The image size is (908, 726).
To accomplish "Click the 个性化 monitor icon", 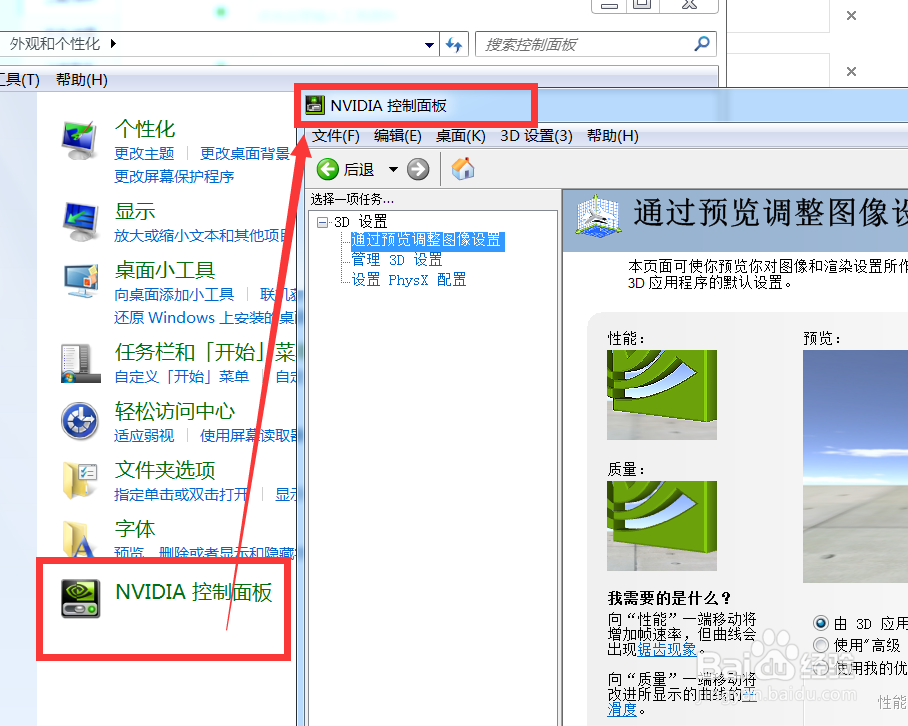I will click(x=79, y=140).
